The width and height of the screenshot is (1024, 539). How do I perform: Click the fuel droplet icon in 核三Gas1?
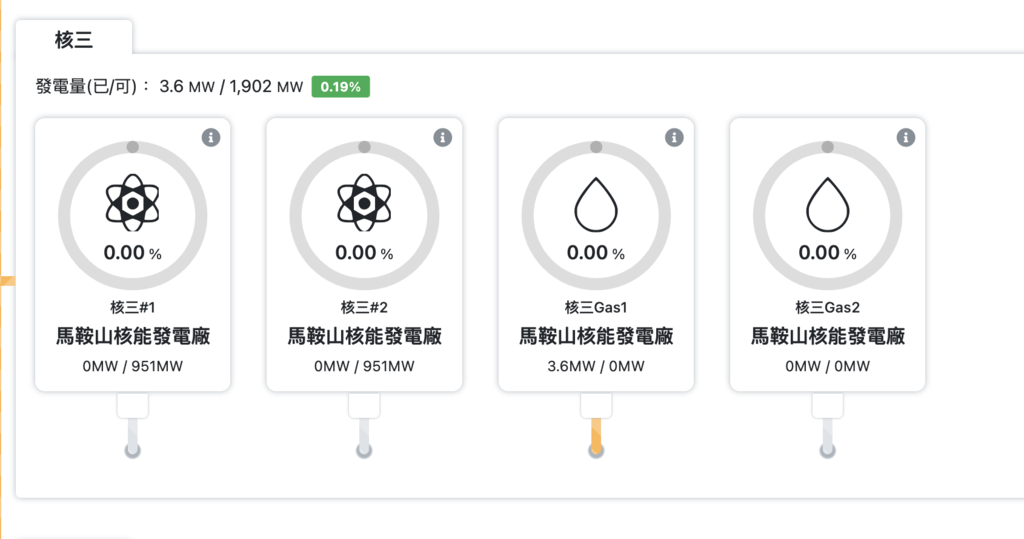596,203
